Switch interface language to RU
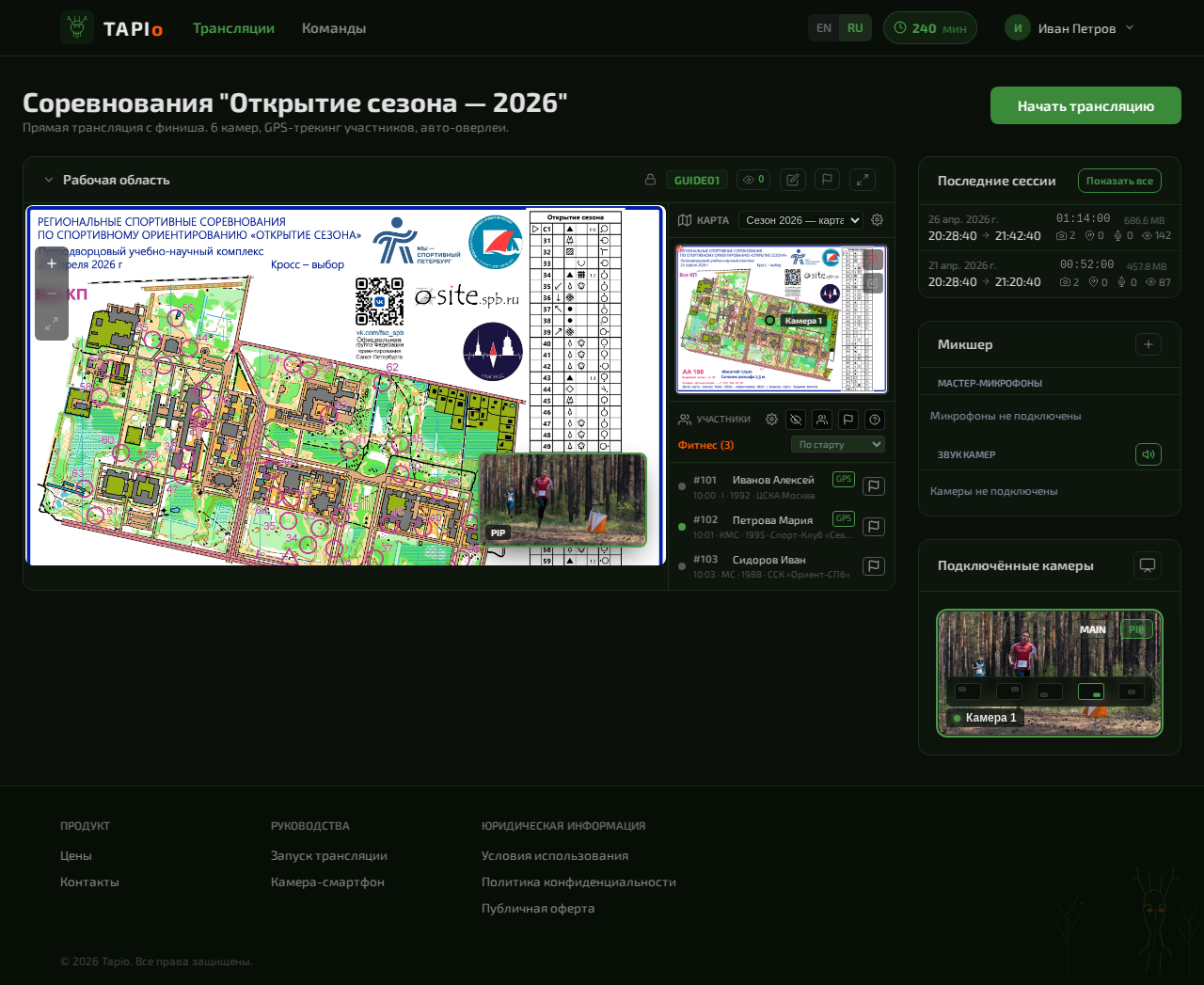 coord(855,28)
